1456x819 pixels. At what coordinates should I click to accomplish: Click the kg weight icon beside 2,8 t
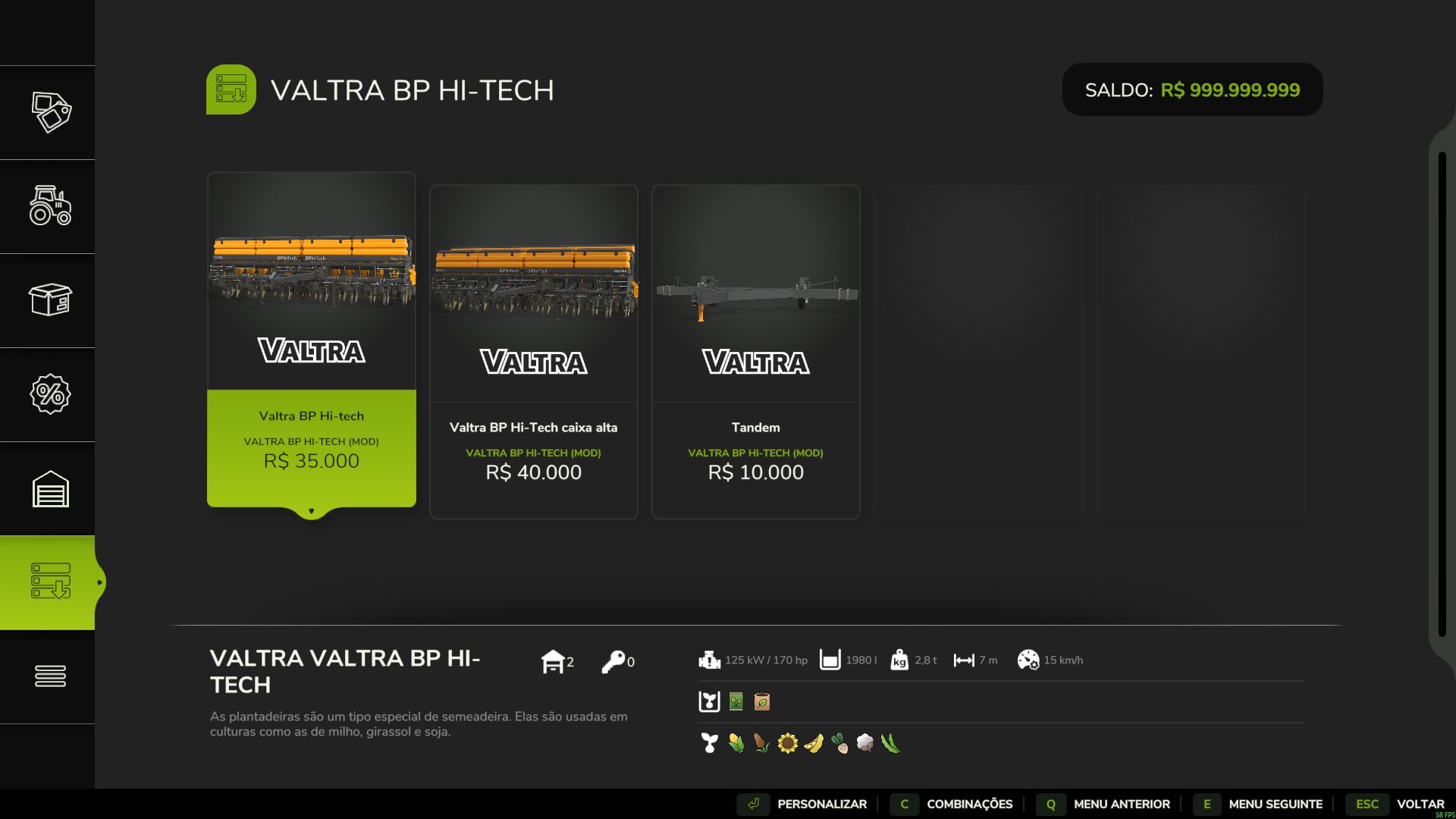(x=899, y=660)
